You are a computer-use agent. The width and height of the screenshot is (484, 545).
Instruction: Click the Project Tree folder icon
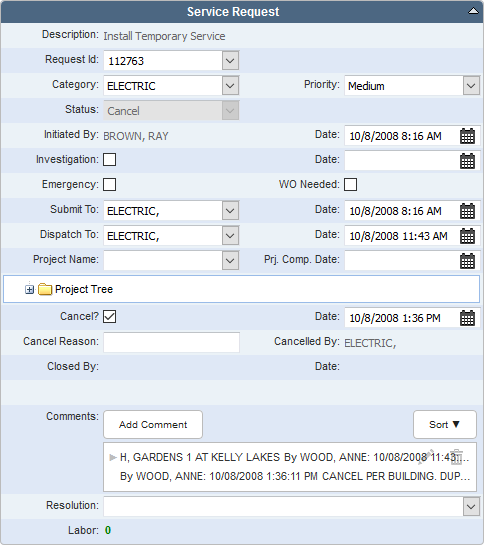click(45, 289)
